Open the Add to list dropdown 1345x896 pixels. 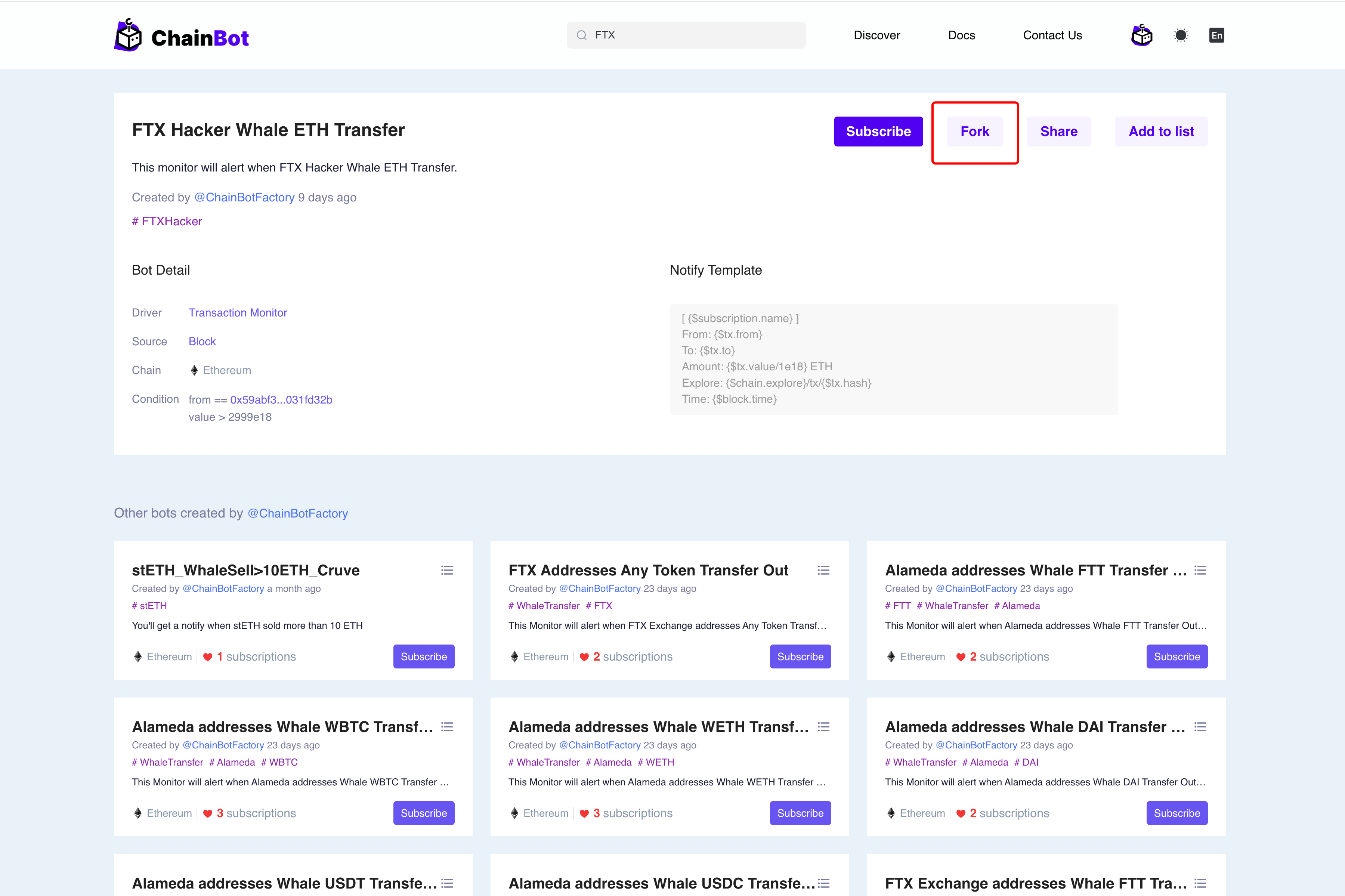click(1161, 132)
